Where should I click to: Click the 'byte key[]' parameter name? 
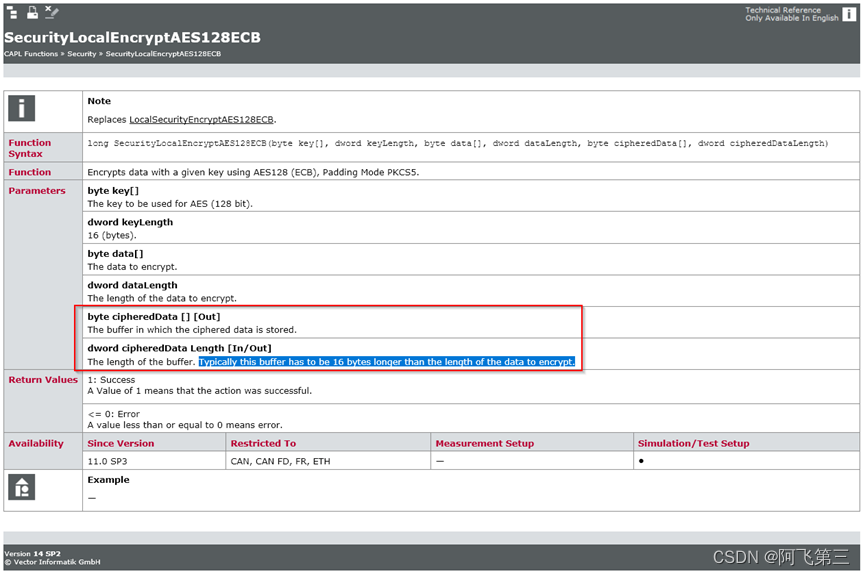pyautogui.click(x=113, y=190)
